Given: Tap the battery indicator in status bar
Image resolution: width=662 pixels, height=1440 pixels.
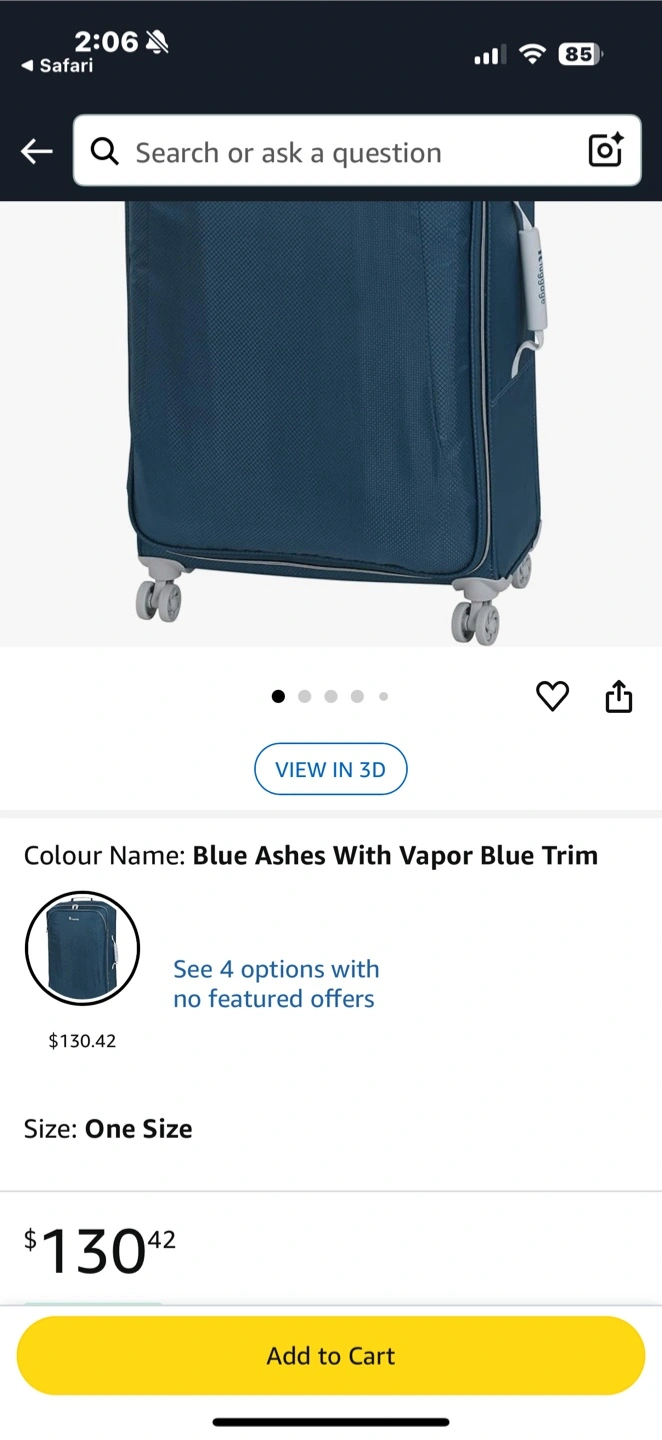Looking at the screenshot, I should tap(580, 54).
